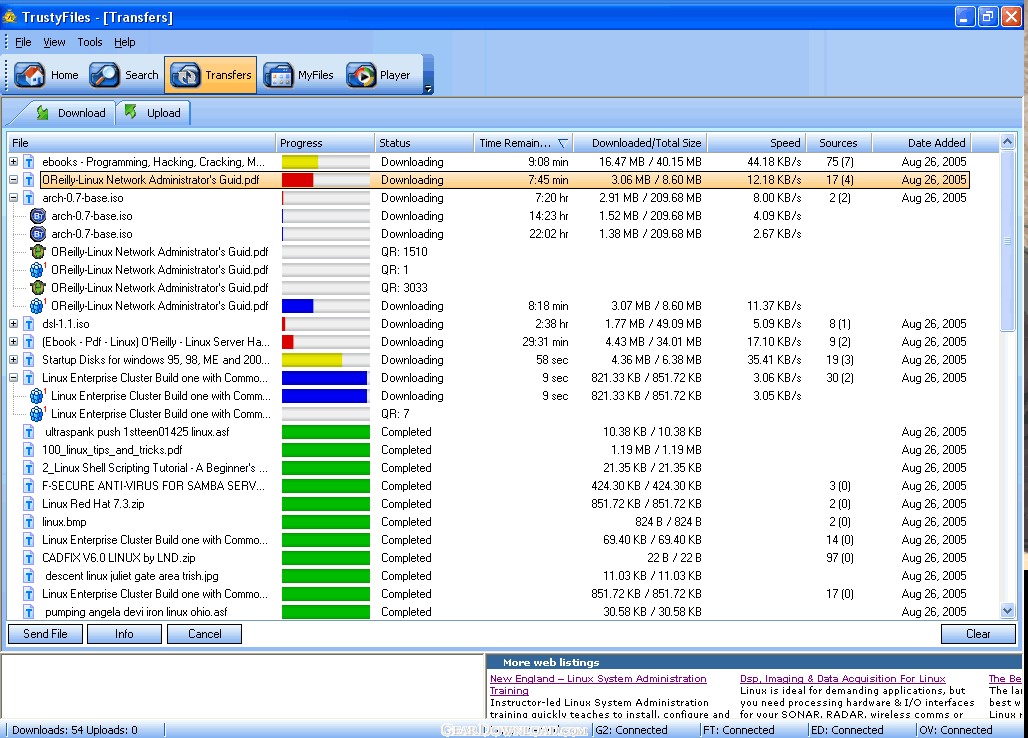Click the BitTorrent icon of first arch-0.7-base.iso source
Image resolution: width=1028 pixels, height=738 pixels.
[x=38, y=216]
